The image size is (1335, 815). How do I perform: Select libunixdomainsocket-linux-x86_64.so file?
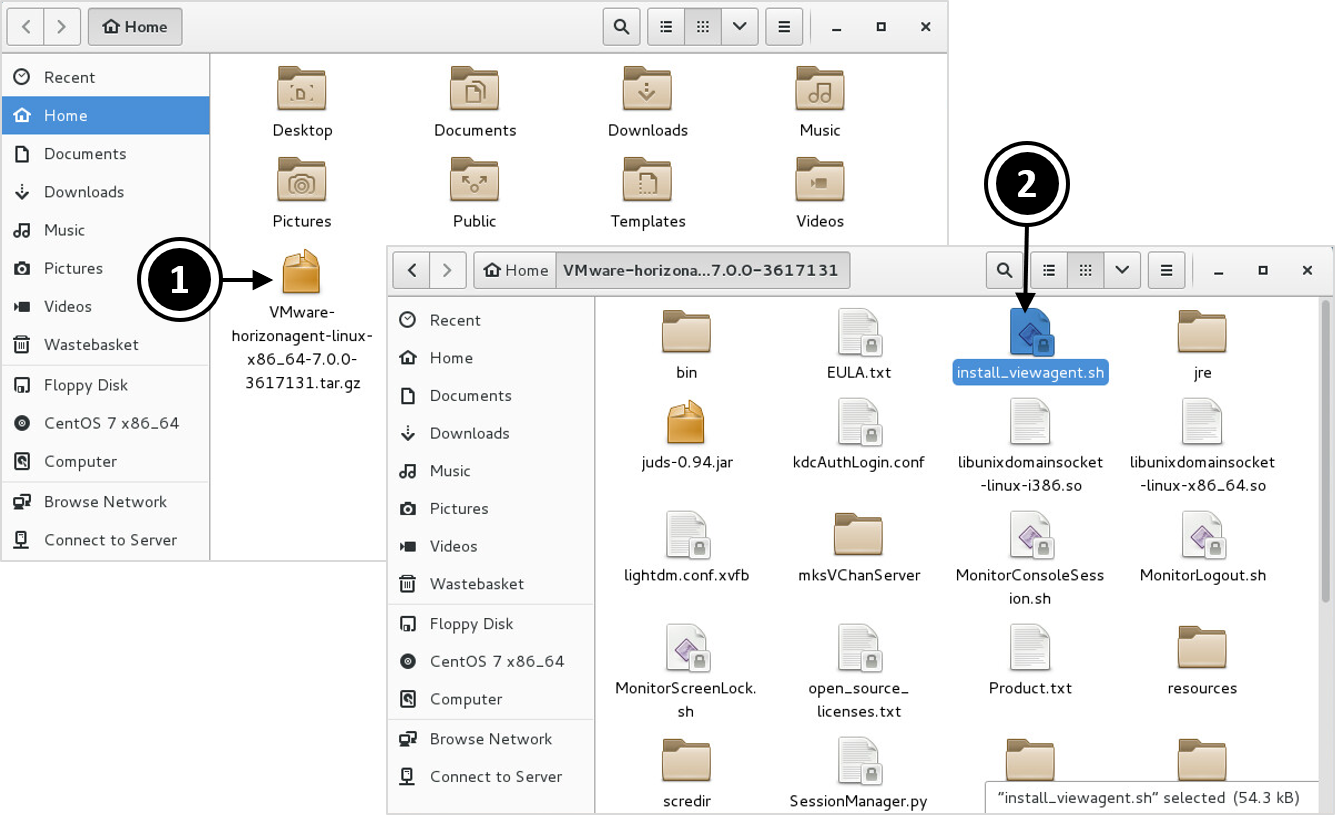click(1202, 422)
